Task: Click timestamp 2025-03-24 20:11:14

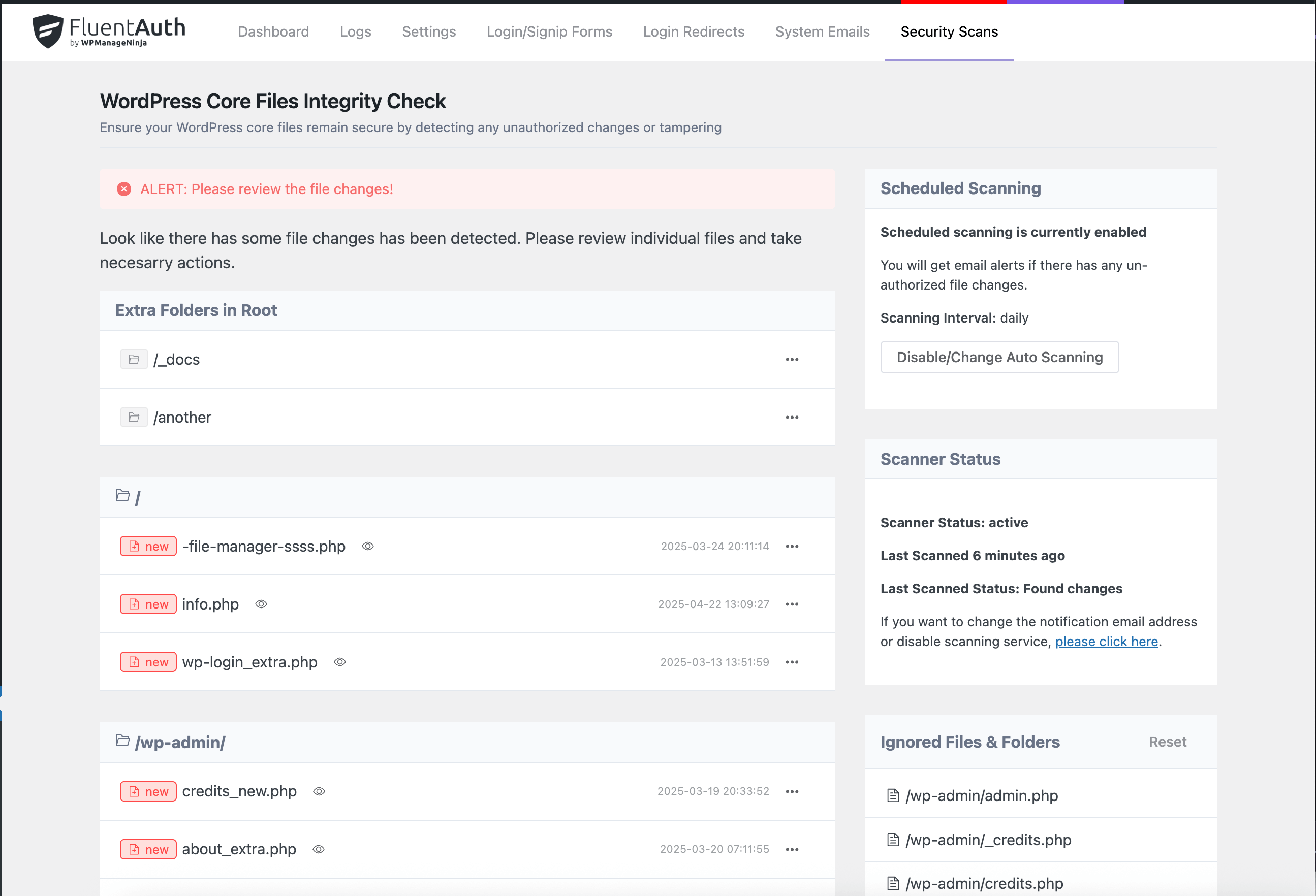Action: (x=715, y=546)
